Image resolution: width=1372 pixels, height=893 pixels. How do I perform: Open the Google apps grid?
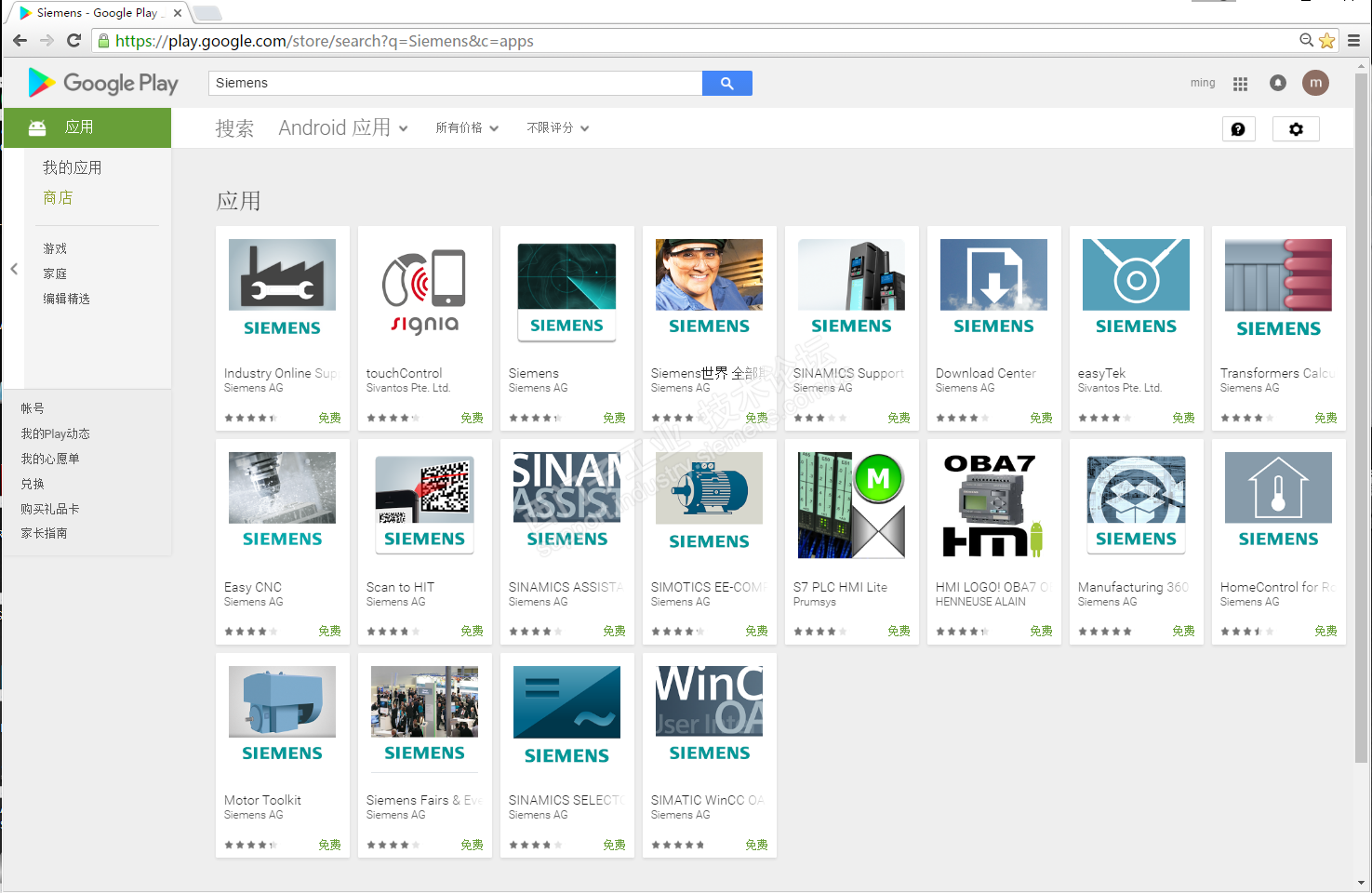pyautogui.click(x=1240, y=84)
